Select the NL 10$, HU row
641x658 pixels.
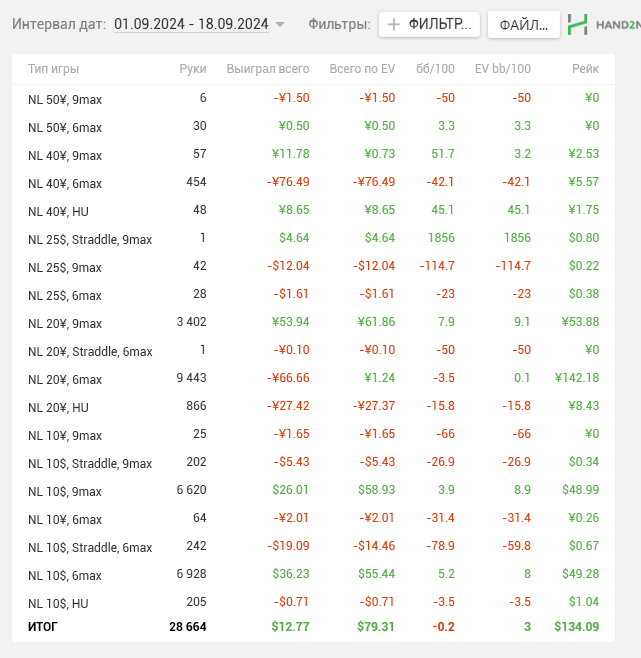pyautogui.click(x=313, y=602)
